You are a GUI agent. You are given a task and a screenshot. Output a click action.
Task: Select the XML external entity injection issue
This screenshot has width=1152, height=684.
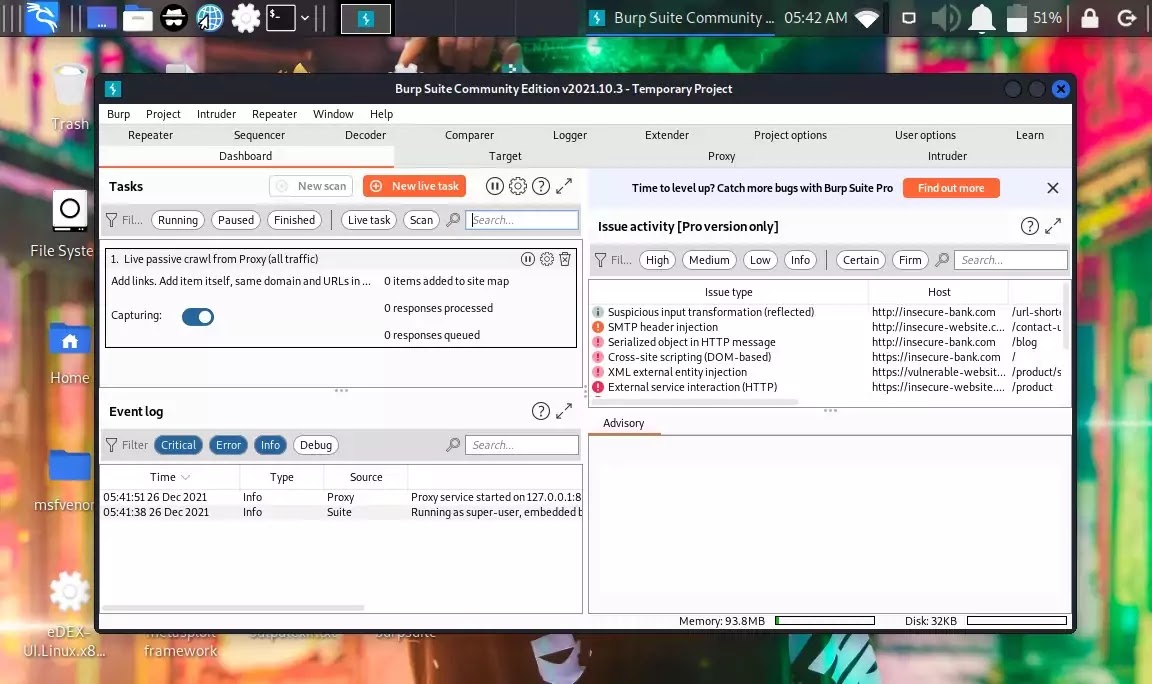(828, 372)
